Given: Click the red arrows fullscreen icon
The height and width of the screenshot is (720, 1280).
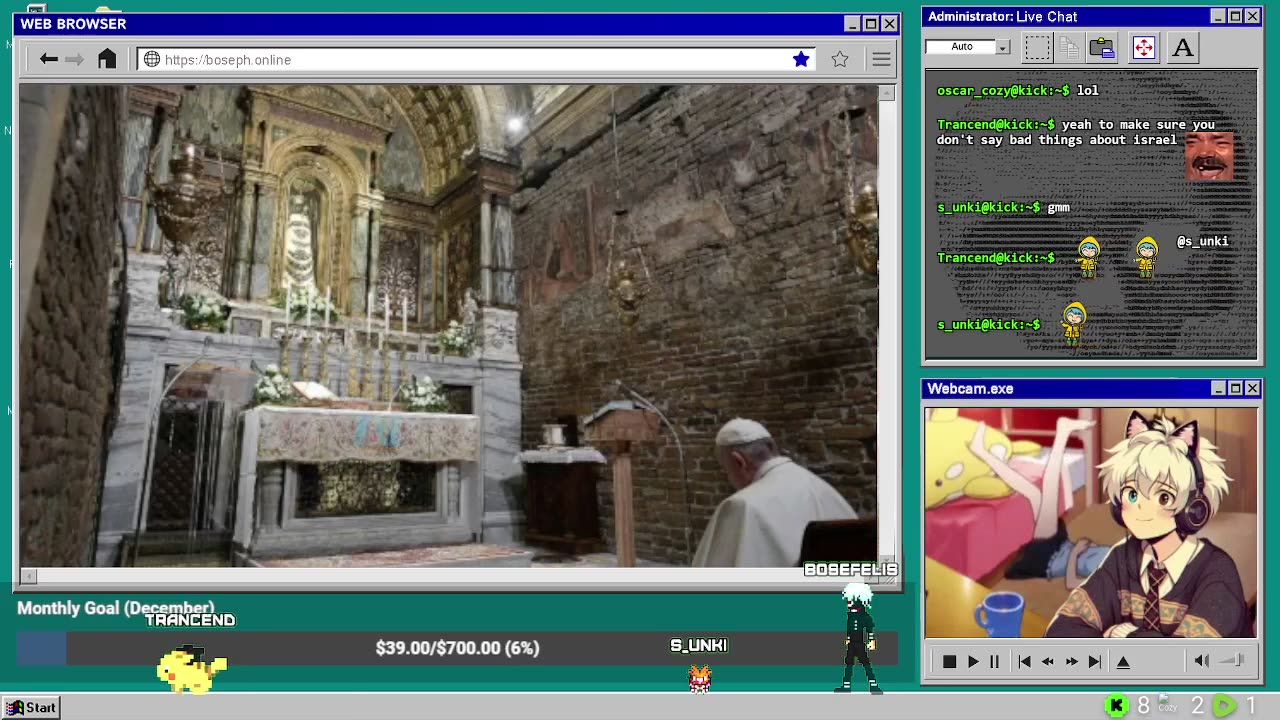Looking at the screenshot, I should [x=1143, y=47].
